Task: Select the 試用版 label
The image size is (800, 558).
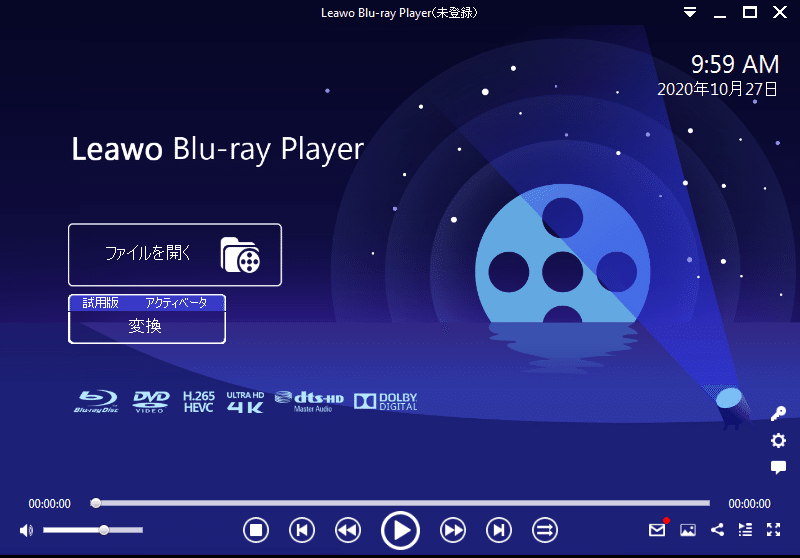Action: point(101,302)
